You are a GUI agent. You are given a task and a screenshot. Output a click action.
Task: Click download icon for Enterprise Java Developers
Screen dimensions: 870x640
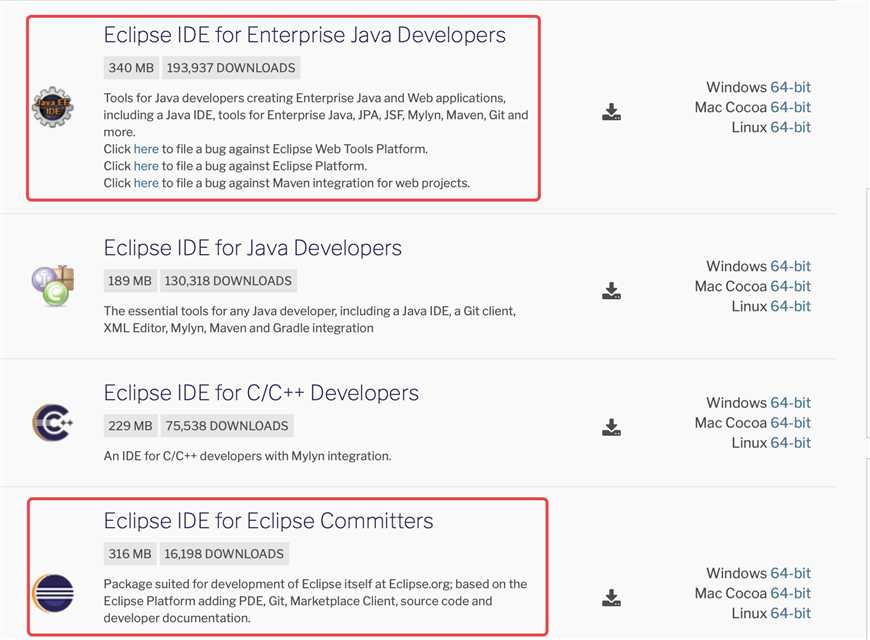611,112
